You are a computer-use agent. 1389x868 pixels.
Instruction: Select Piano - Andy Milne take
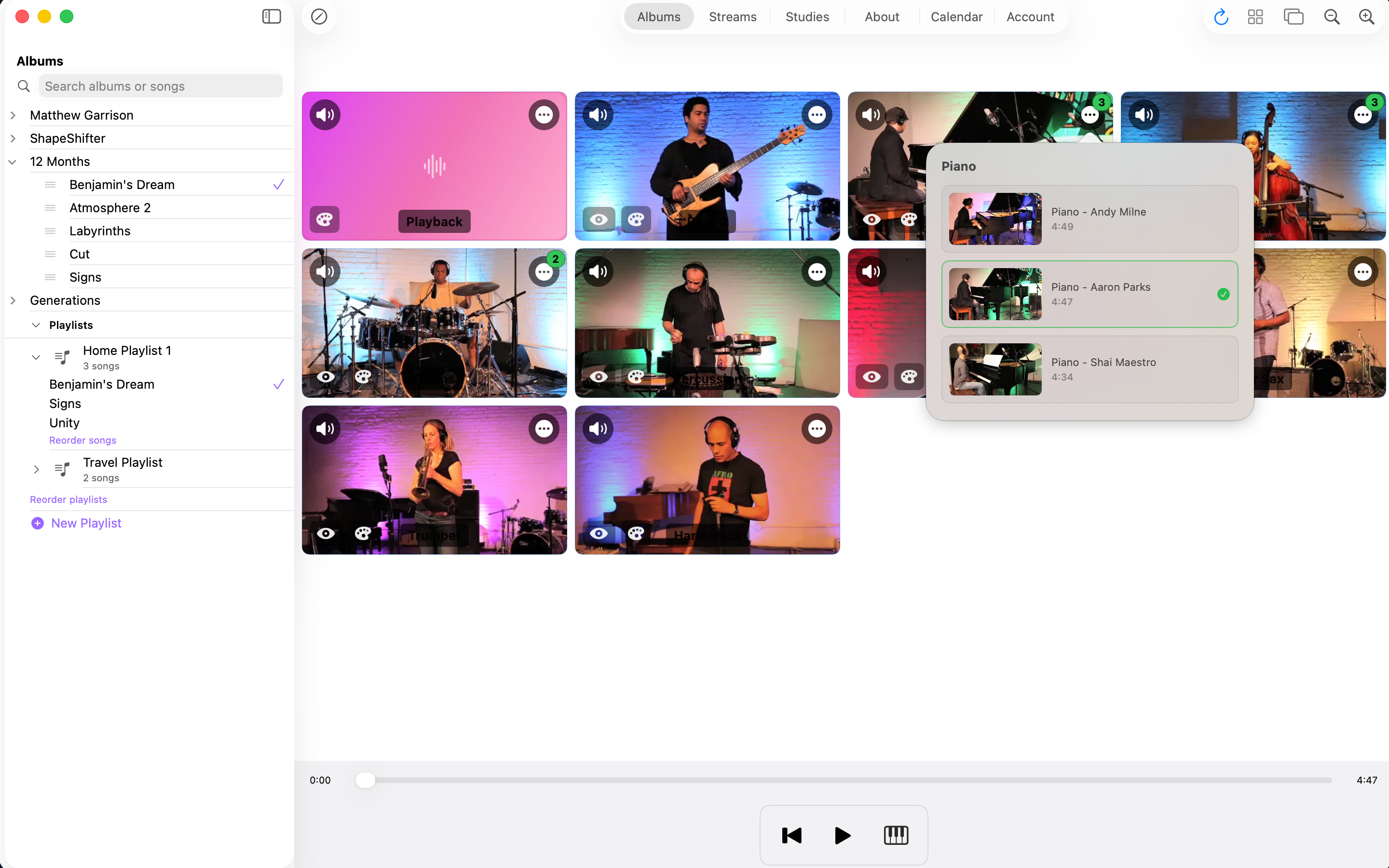coord(1089,219)
